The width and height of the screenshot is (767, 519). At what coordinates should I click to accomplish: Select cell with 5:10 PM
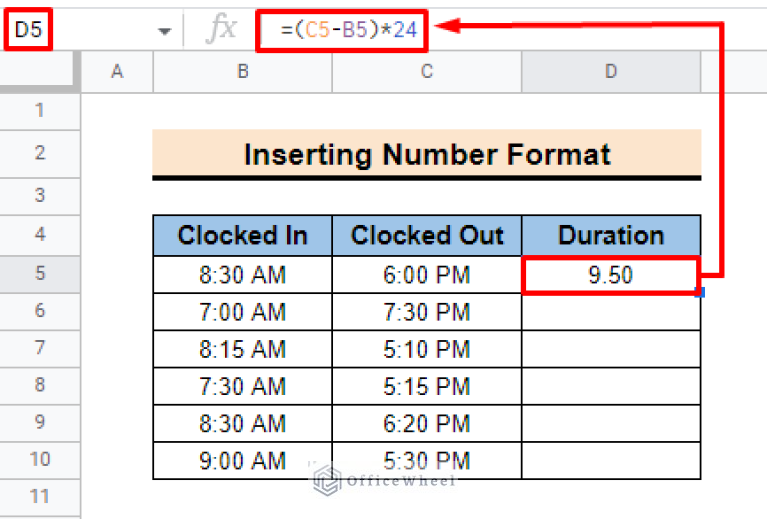pyautogui.click(x=427, y=349)
